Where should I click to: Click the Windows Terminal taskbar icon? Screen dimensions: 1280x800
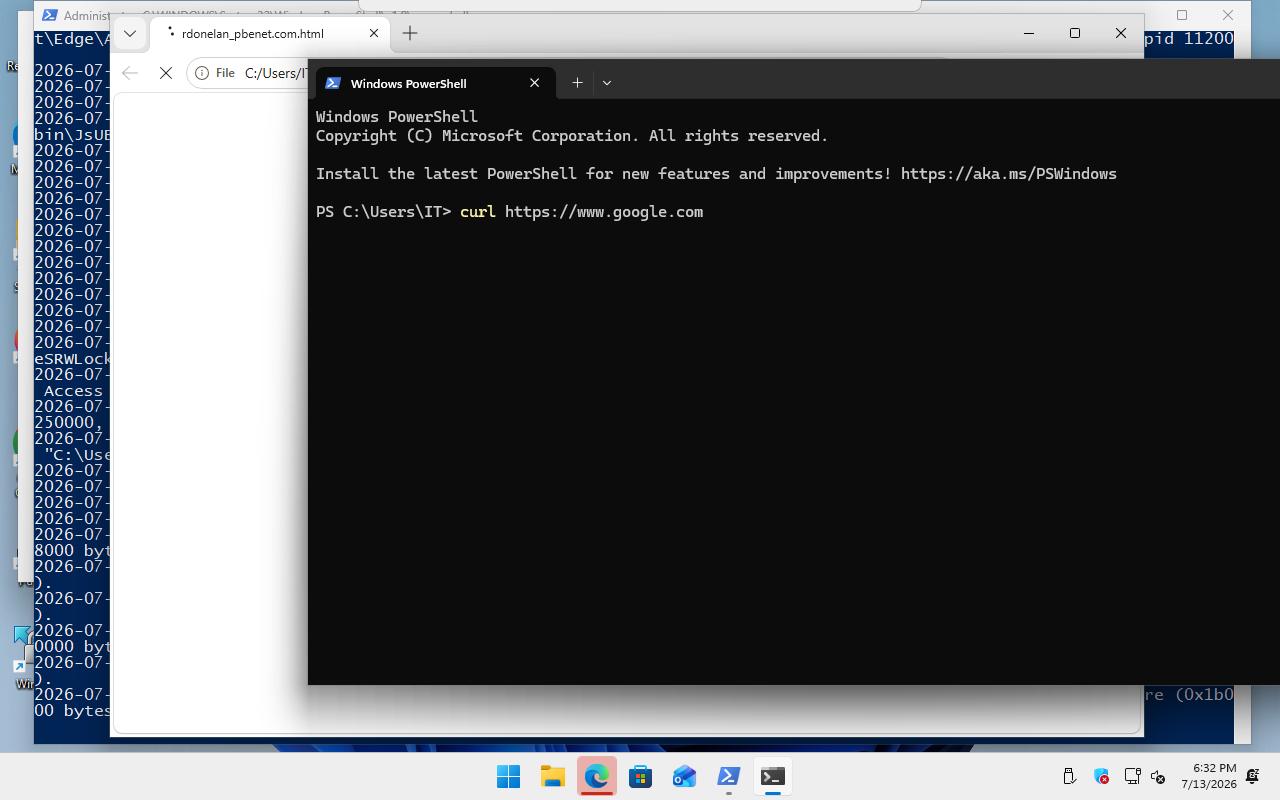tap(772, 777)
